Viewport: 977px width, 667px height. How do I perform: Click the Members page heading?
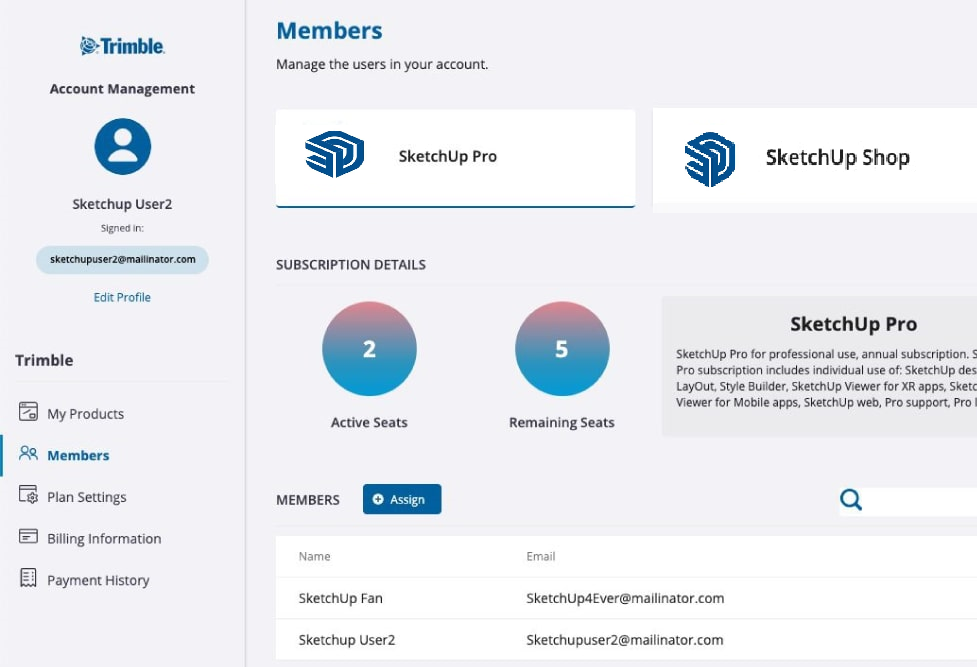click(x=330, y=31)
